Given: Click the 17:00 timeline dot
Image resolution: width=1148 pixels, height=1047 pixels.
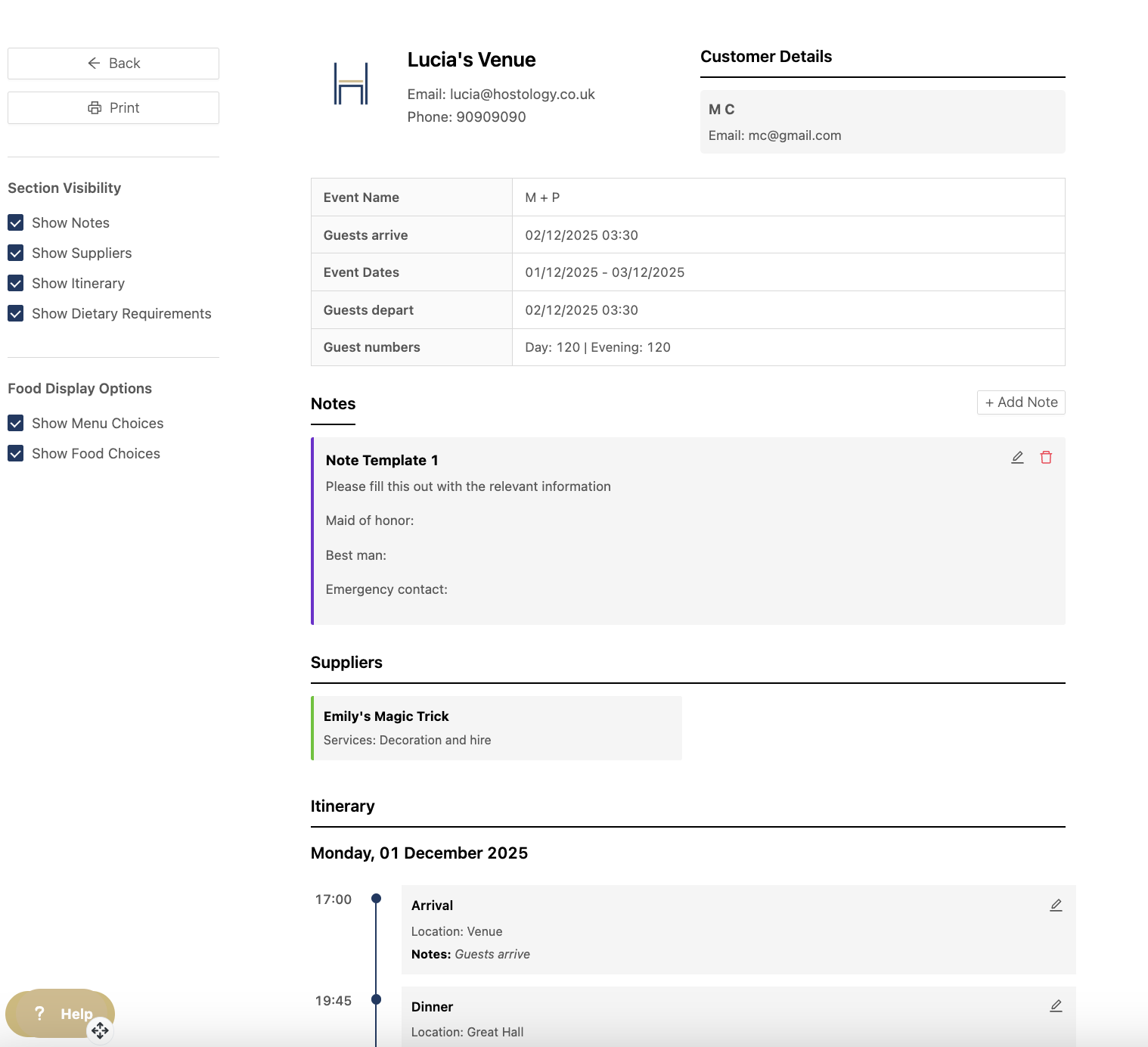Looking at the screenshot, I should 376,899.
